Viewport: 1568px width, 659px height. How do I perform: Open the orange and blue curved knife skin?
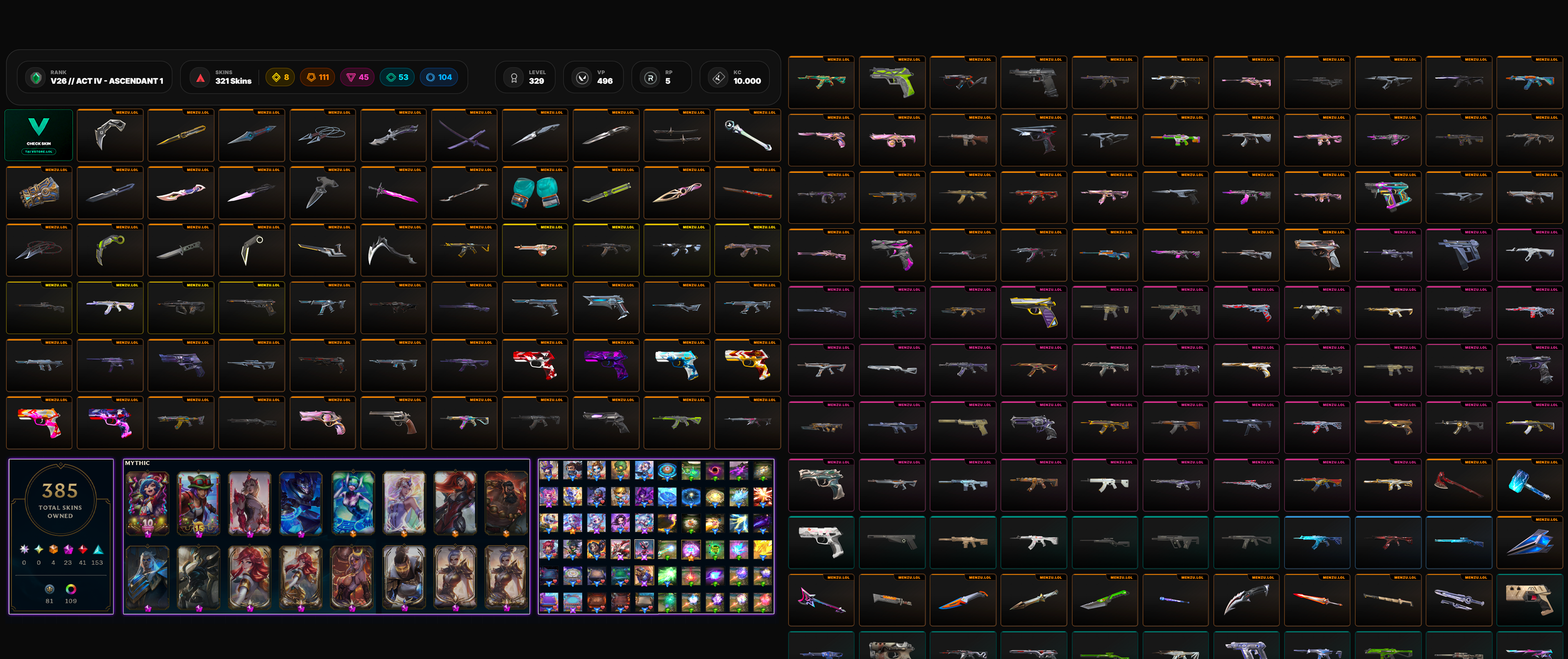tap(963, 600)
